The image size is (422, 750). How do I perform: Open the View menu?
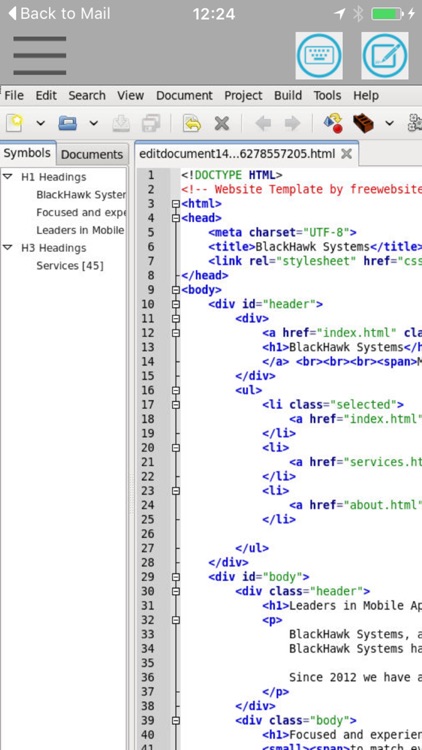131,96
